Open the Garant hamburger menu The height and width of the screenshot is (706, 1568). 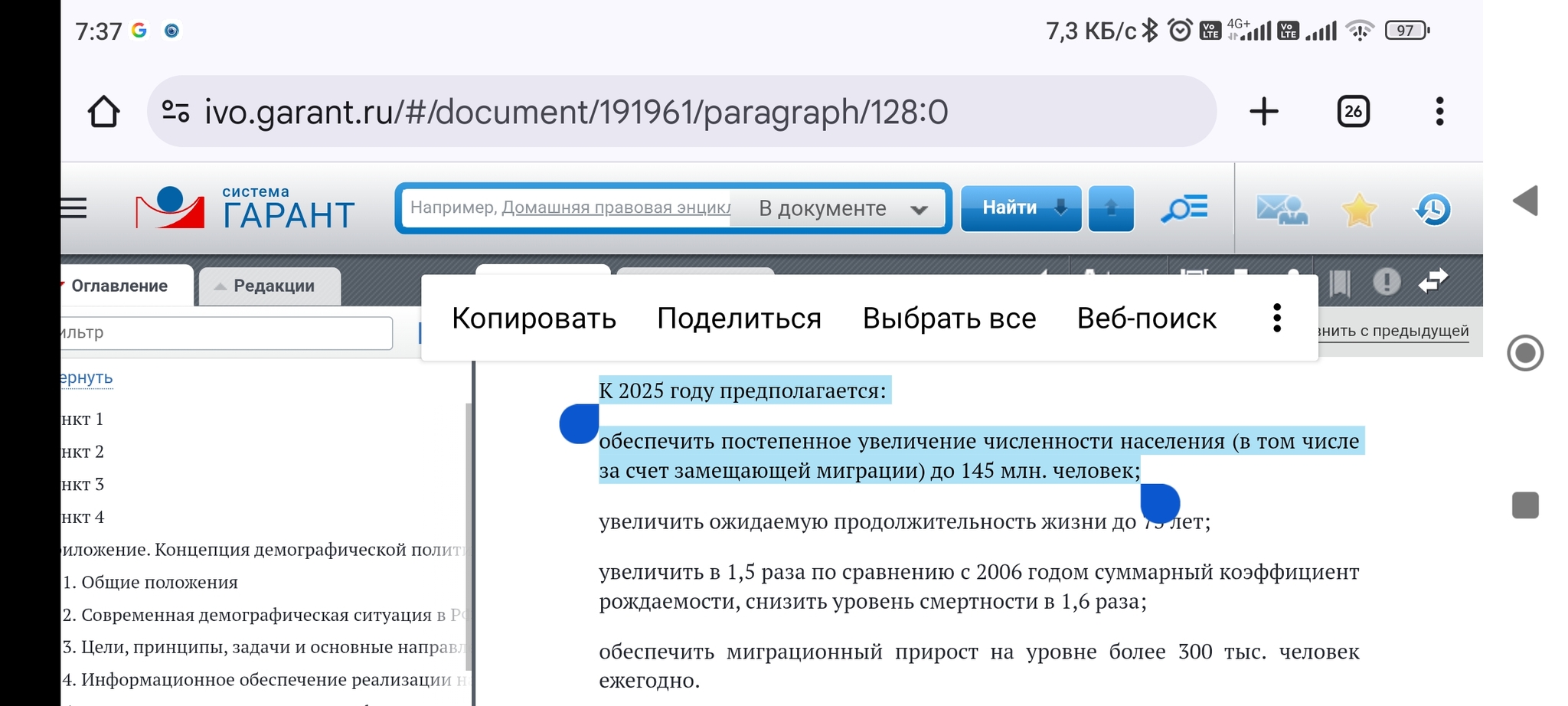(73, 208)
